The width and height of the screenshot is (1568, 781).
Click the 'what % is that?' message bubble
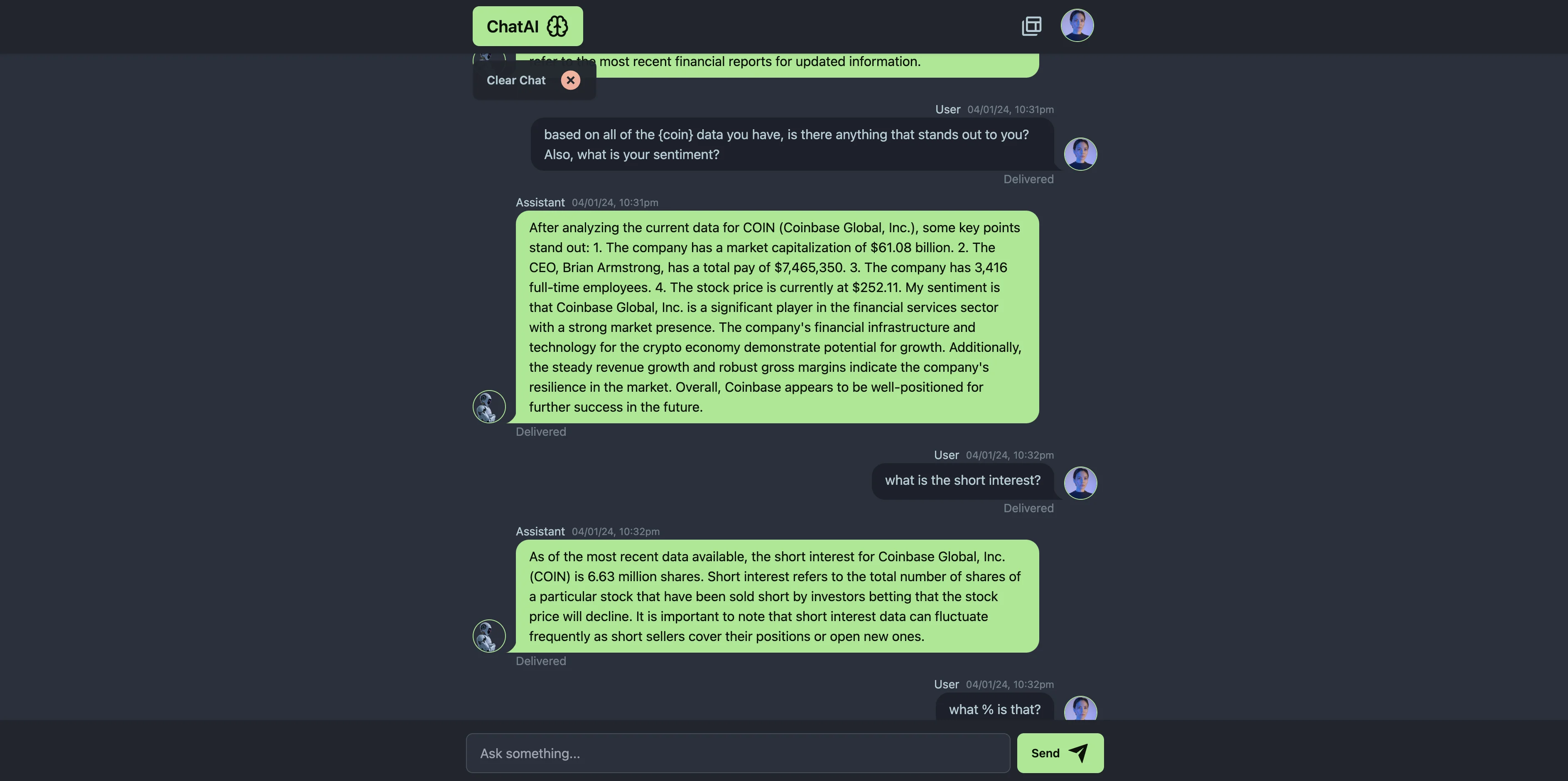[994, 709]
